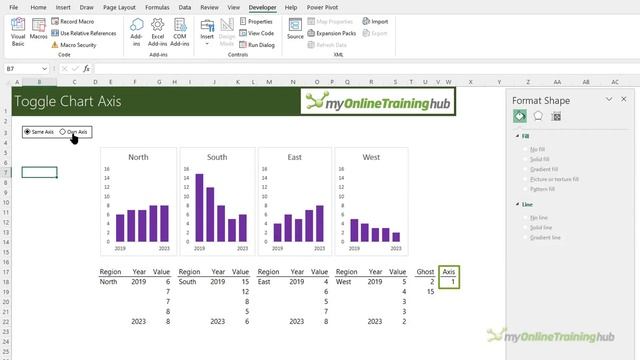Switch to the Insert tab
This screenshot has height=360, width=640.
[x=63, y=7]
